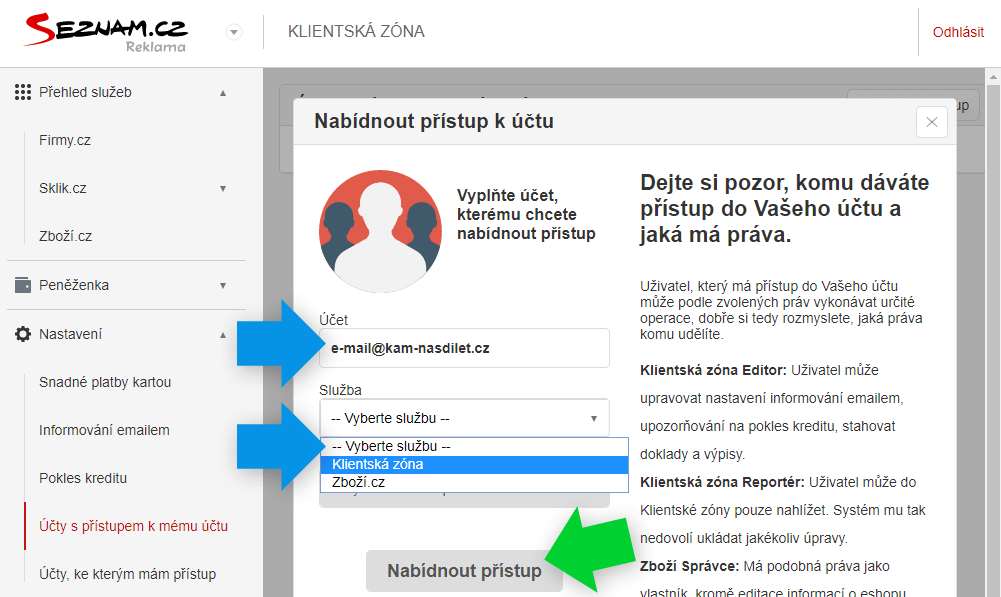Click the Přehled služeb label
Viewport: 1001px width, 597px height.
[x=85, y=92]
